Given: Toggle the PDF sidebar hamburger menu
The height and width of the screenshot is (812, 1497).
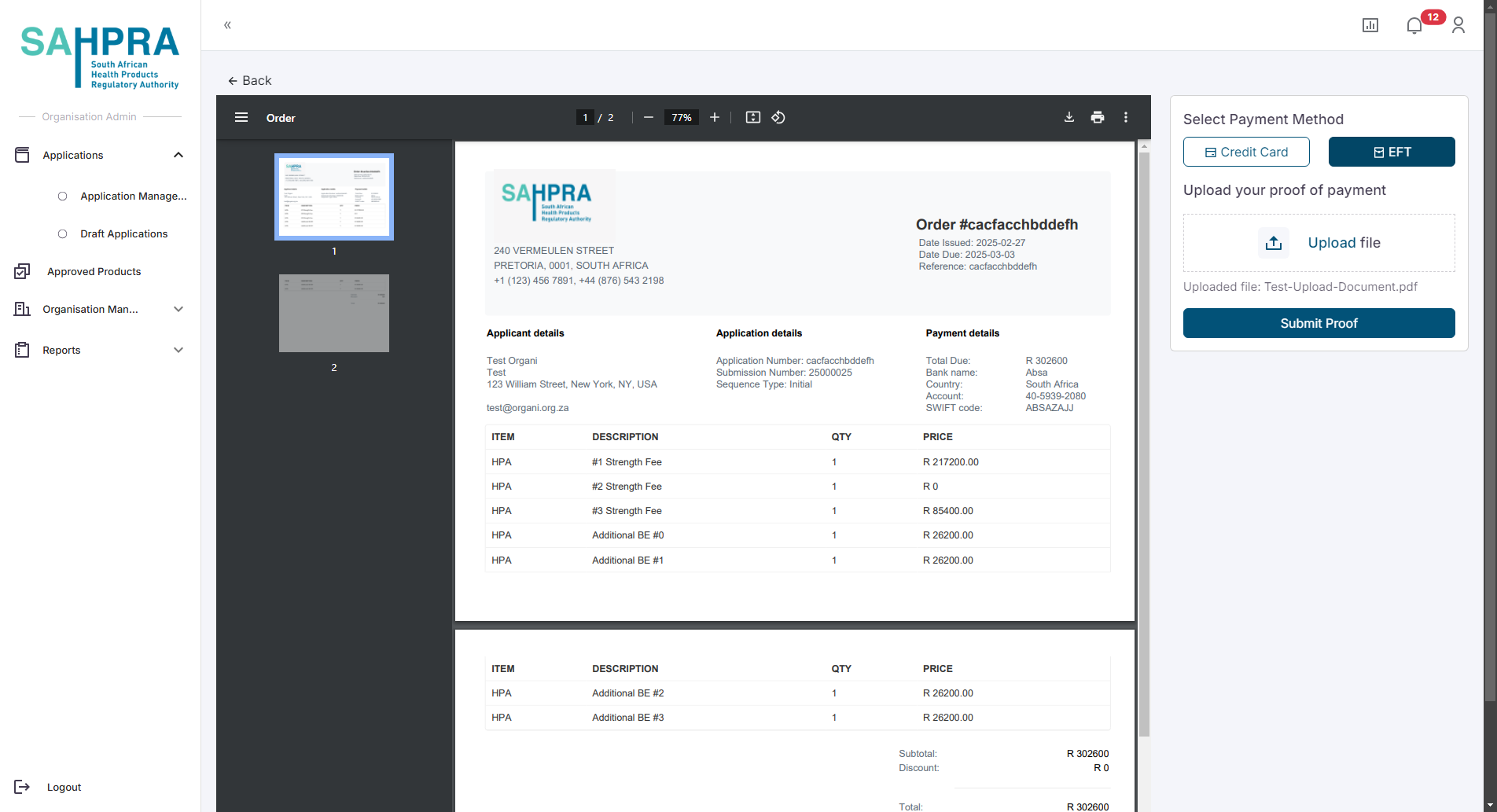Looking at the screenshot, I should pyautogui.click(x=241, y=117).
